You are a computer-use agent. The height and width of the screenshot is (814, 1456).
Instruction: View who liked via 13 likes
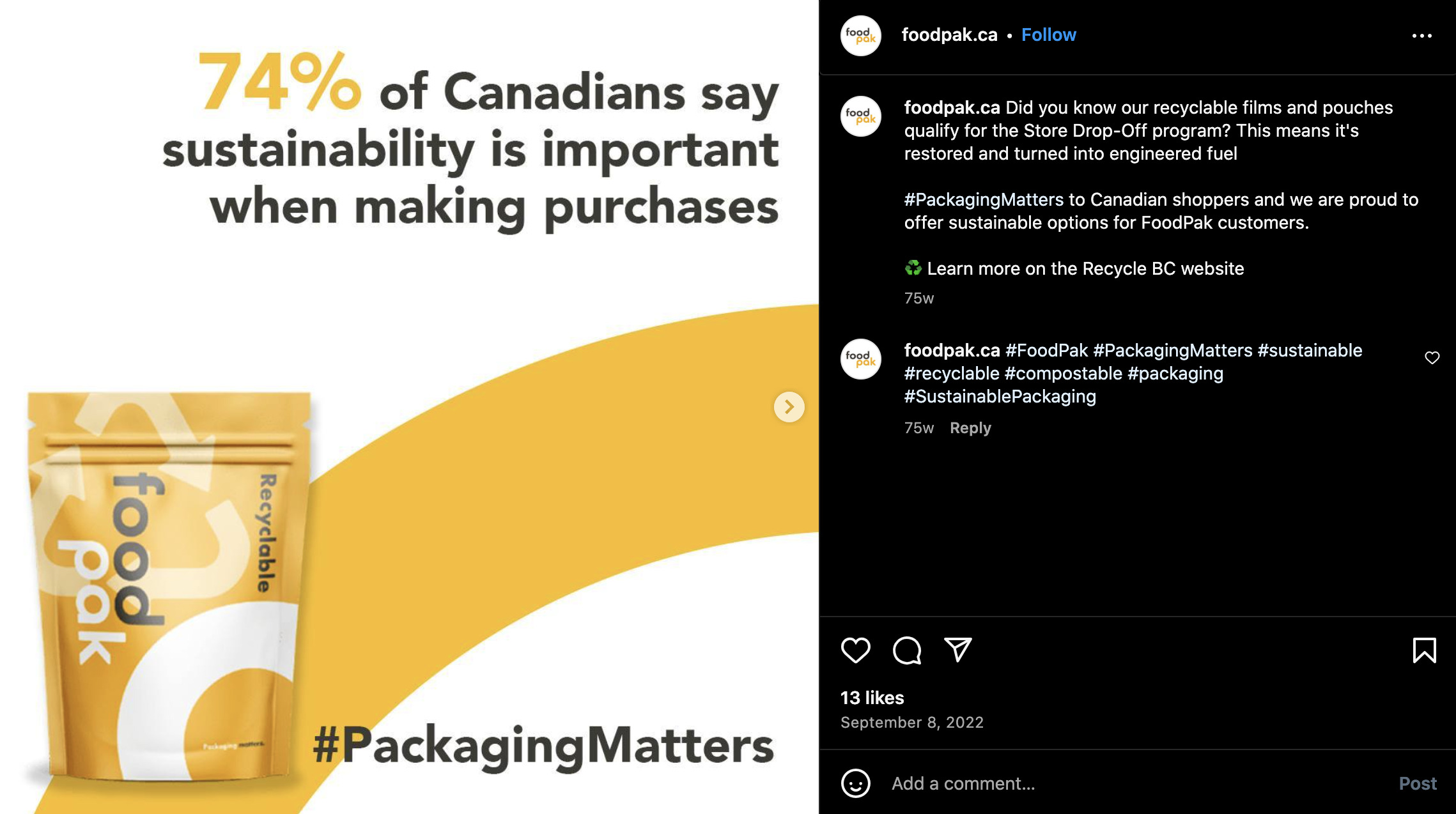coord(872,698)
